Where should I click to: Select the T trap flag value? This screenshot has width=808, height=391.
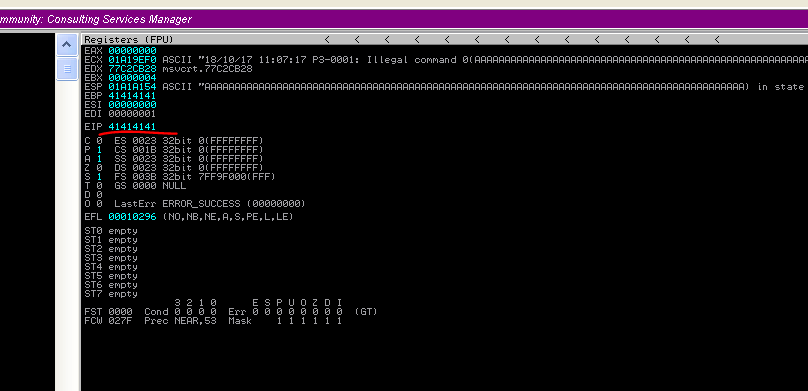99,185
